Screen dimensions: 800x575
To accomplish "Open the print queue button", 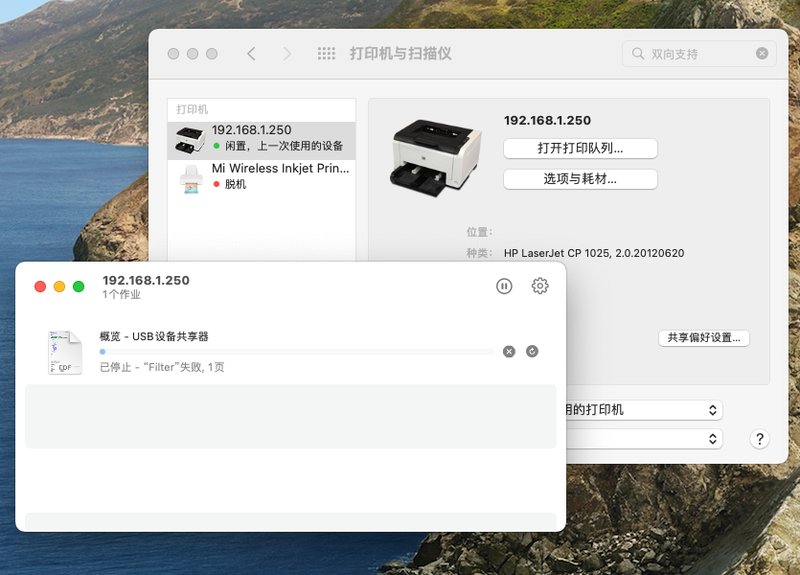I will pos(580,148).
